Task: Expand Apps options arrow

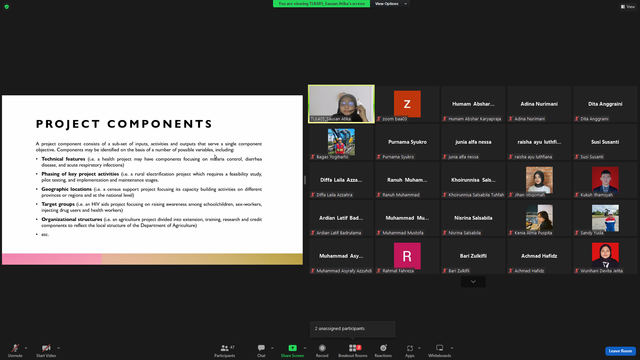Action: [x=419, y=348]
